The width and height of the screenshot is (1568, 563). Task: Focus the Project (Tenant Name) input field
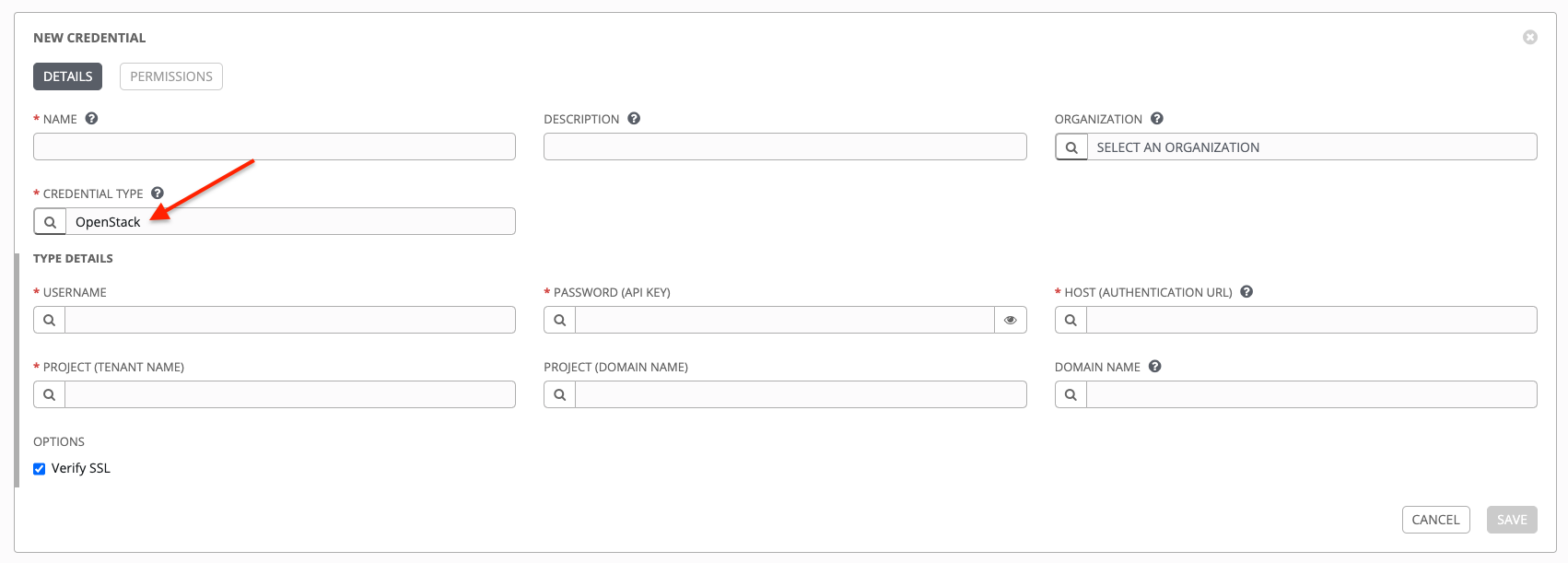[x=290, y=394]
